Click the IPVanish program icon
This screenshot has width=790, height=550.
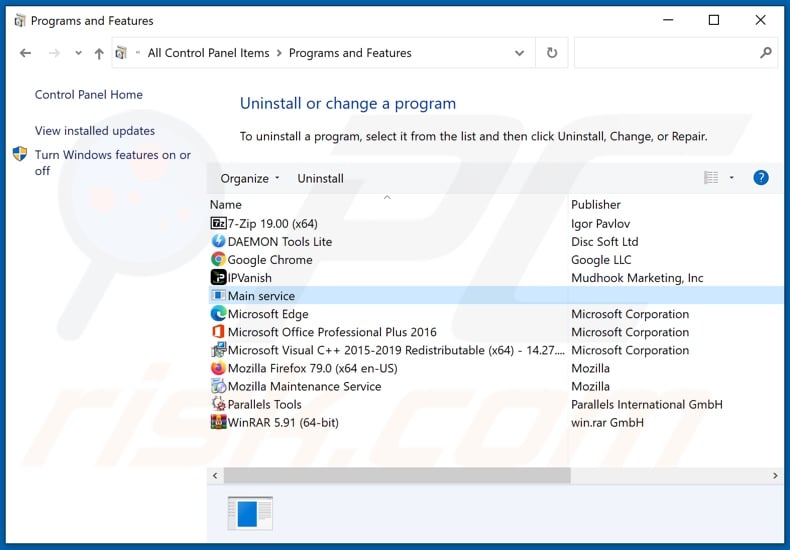(x=218, y=278)
